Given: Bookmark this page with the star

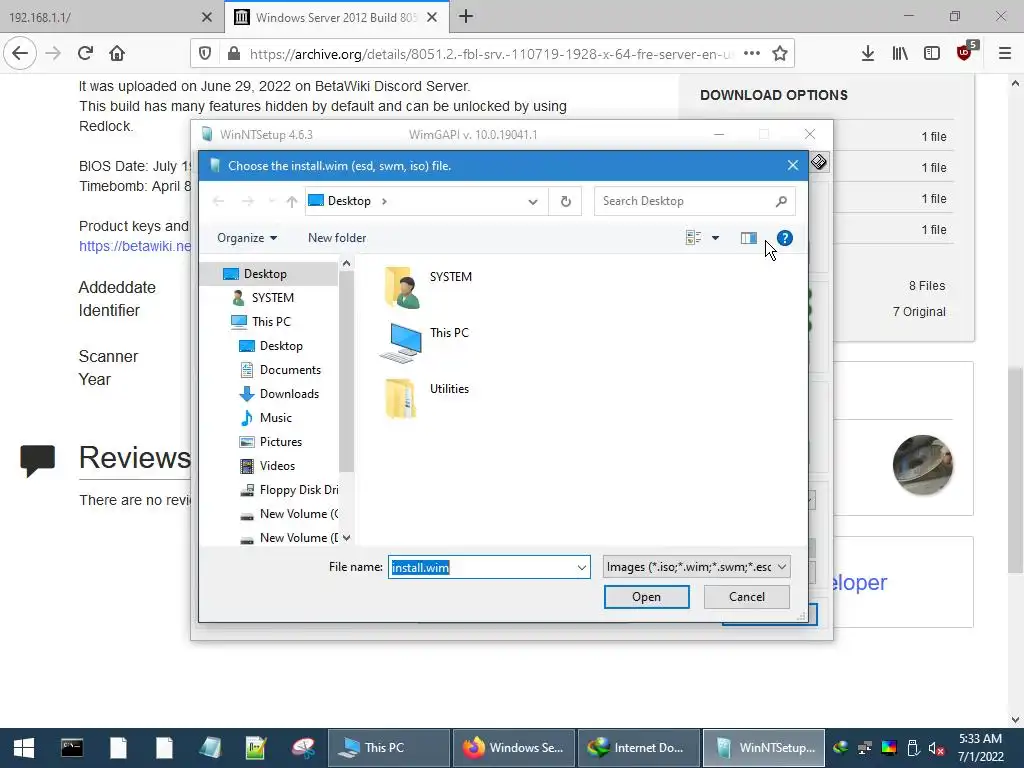Looking at the screenshot, I should click(779, 54).
